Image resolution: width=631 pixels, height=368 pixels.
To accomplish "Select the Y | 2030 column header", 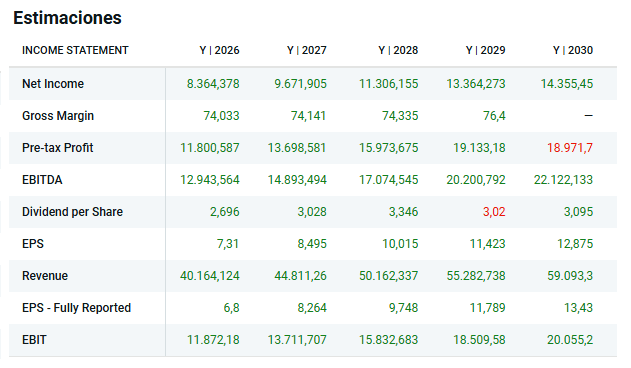I will tap(573, 50).
